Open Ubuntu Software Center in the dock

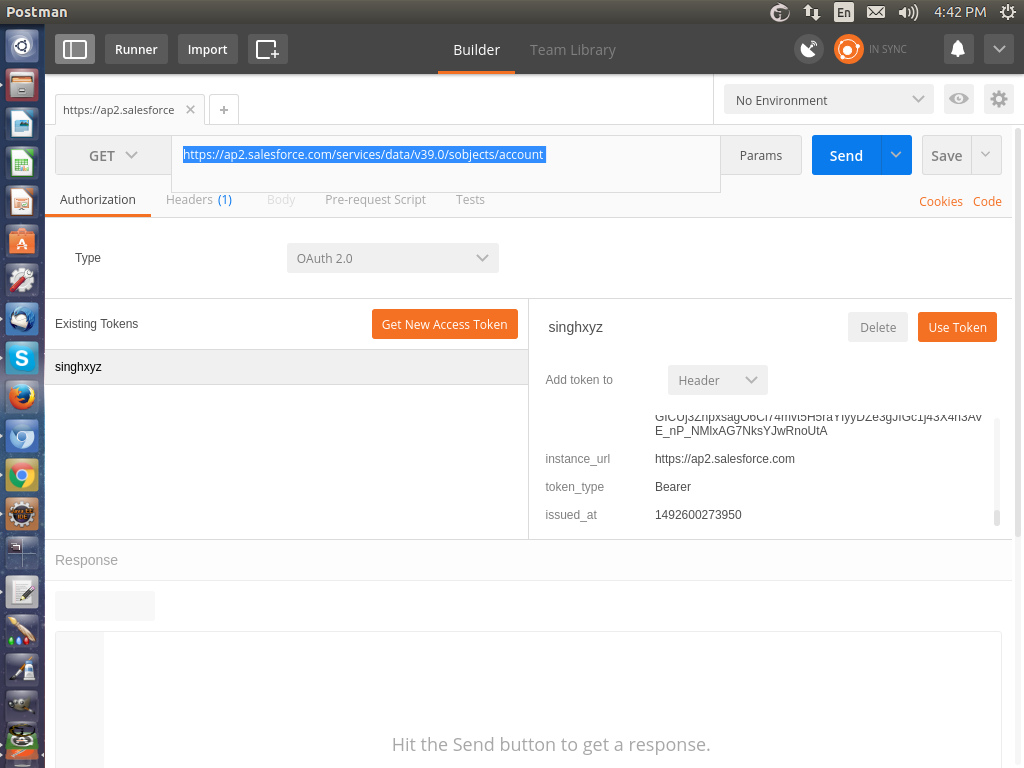(22, 242)
